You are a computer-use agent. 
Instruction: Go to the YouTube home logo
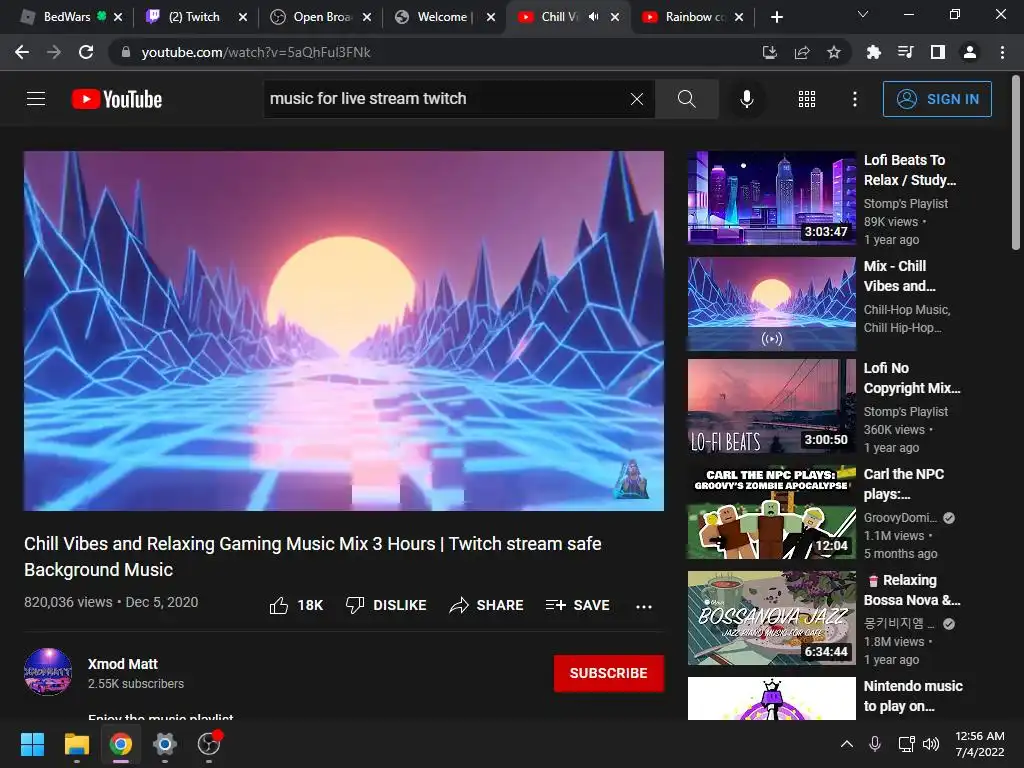tap(117, 99)
